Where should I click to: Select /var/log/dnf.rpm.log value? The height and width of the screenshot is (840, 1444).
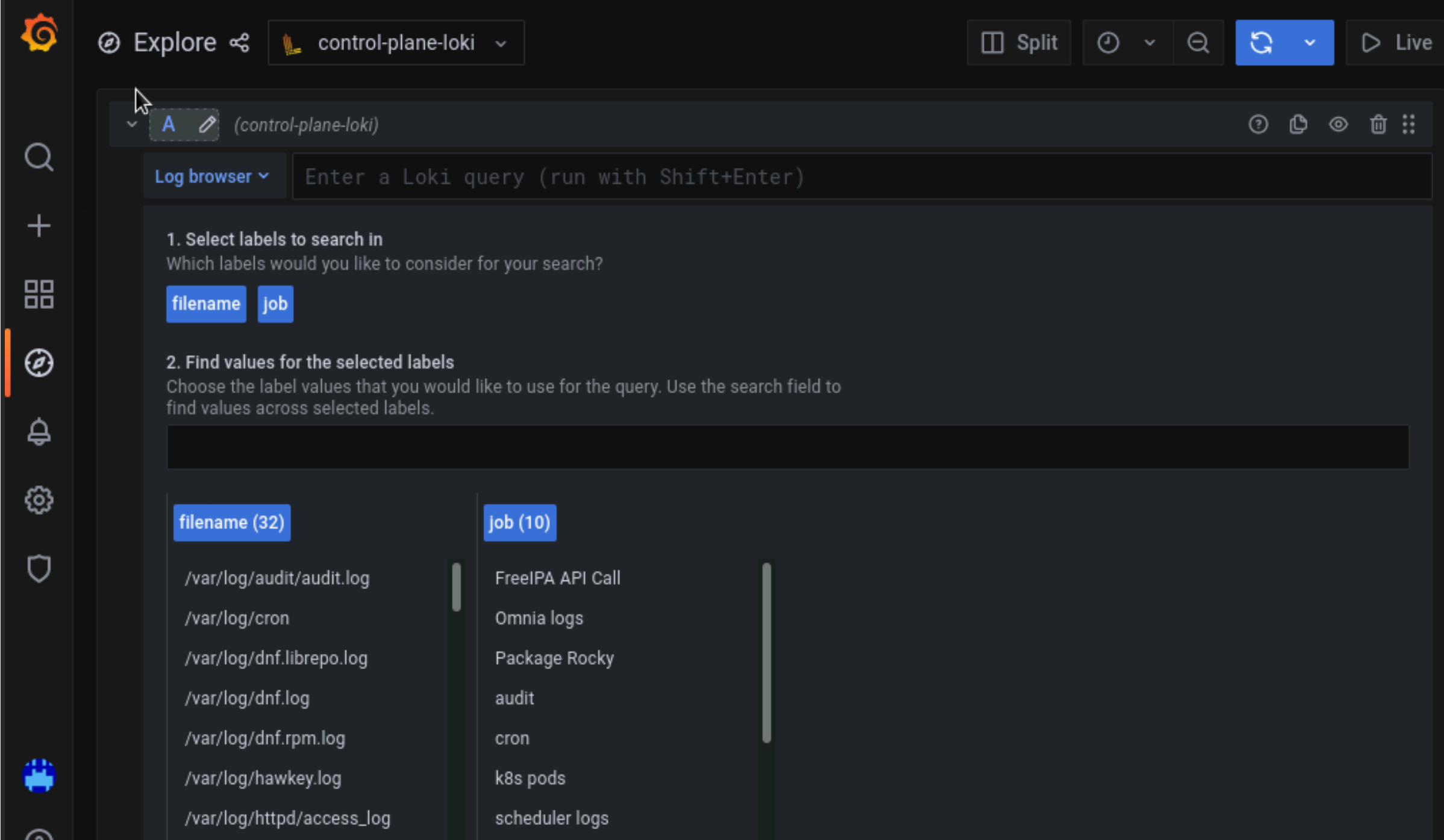tap(265, 738)
